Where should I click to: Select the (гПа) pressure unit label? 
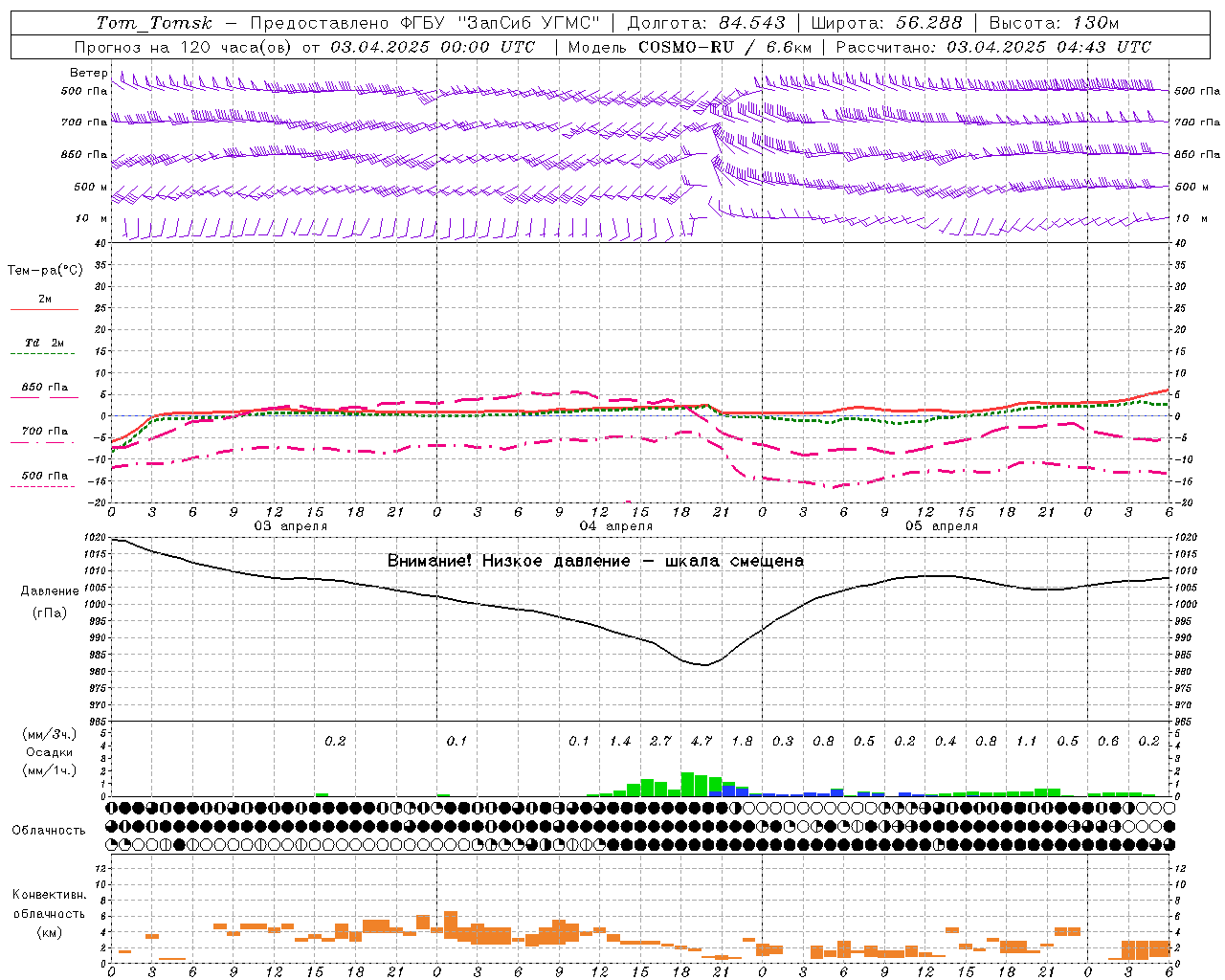point(49,613)
